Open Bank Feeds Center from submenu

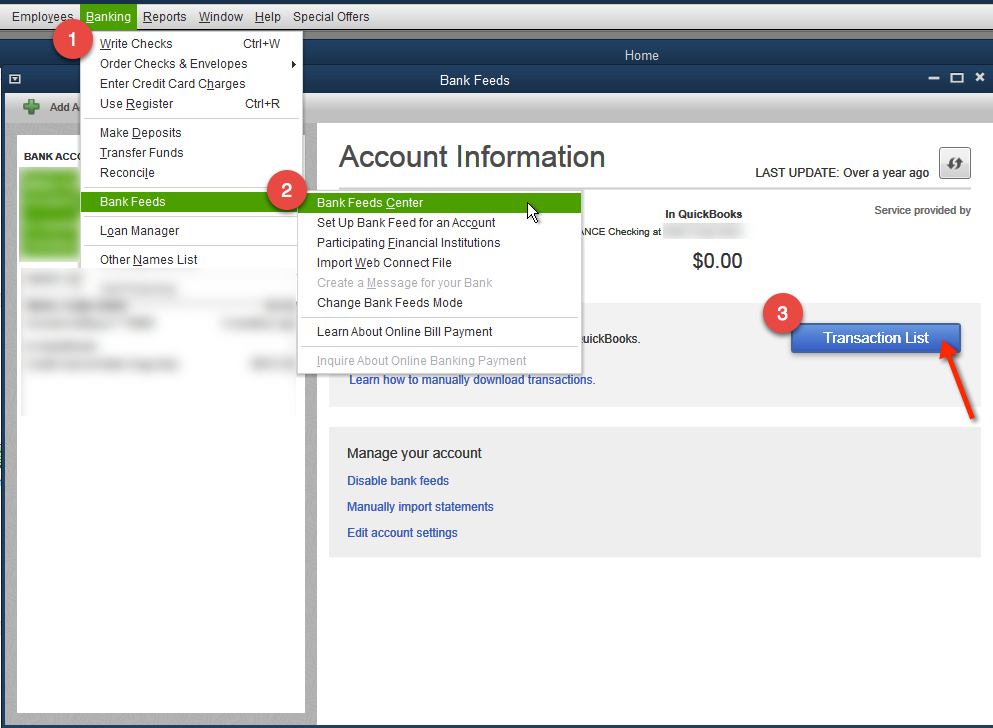coord(440,203)
